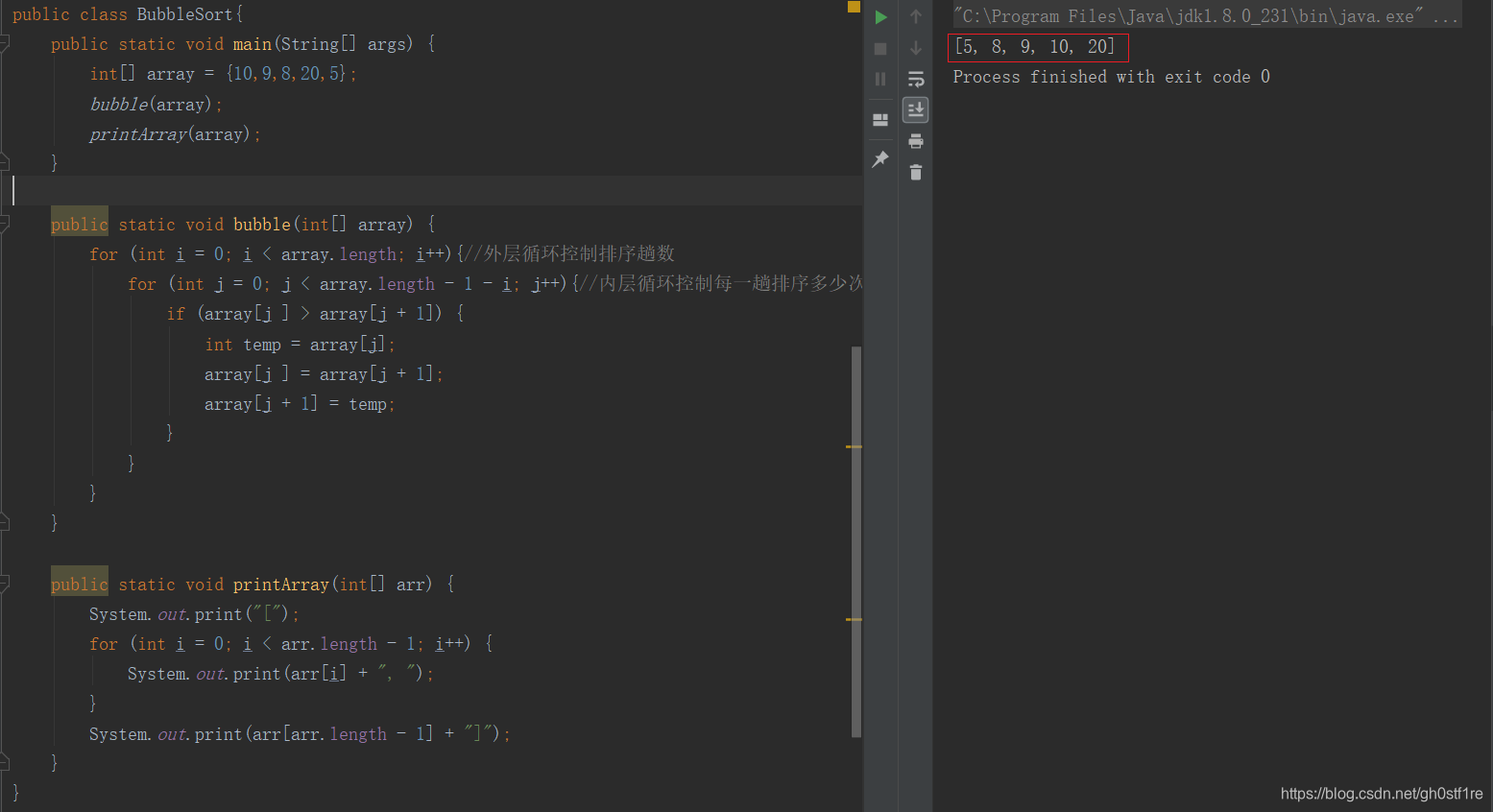Click the Print console output icon

[x=916, y=141]
